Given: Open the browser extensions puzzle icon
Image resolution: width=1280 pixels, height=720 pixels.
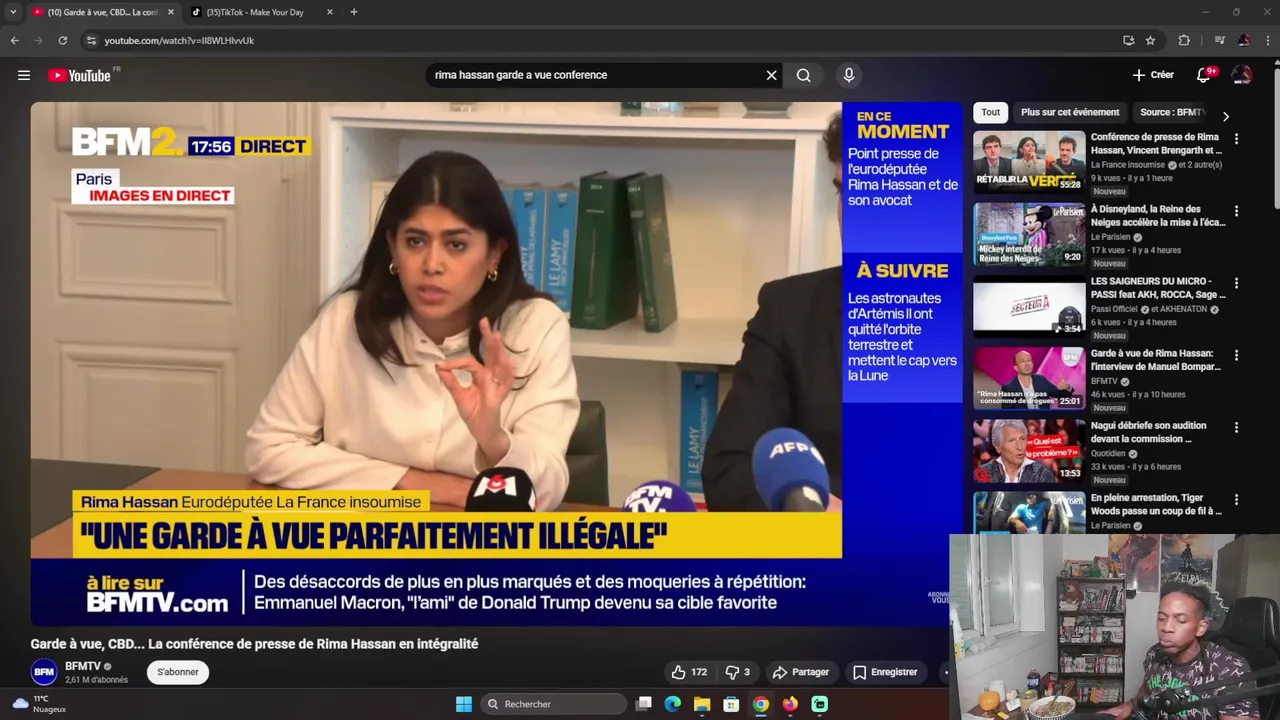Looking at the screenshot, I should click(1184, 40).
